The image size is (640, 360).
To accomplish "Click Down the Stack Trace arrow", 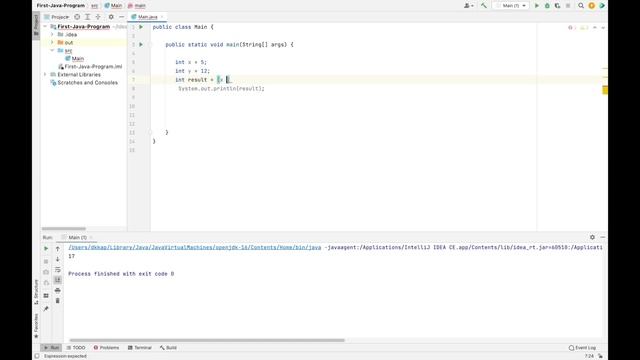I will point(58,259).
